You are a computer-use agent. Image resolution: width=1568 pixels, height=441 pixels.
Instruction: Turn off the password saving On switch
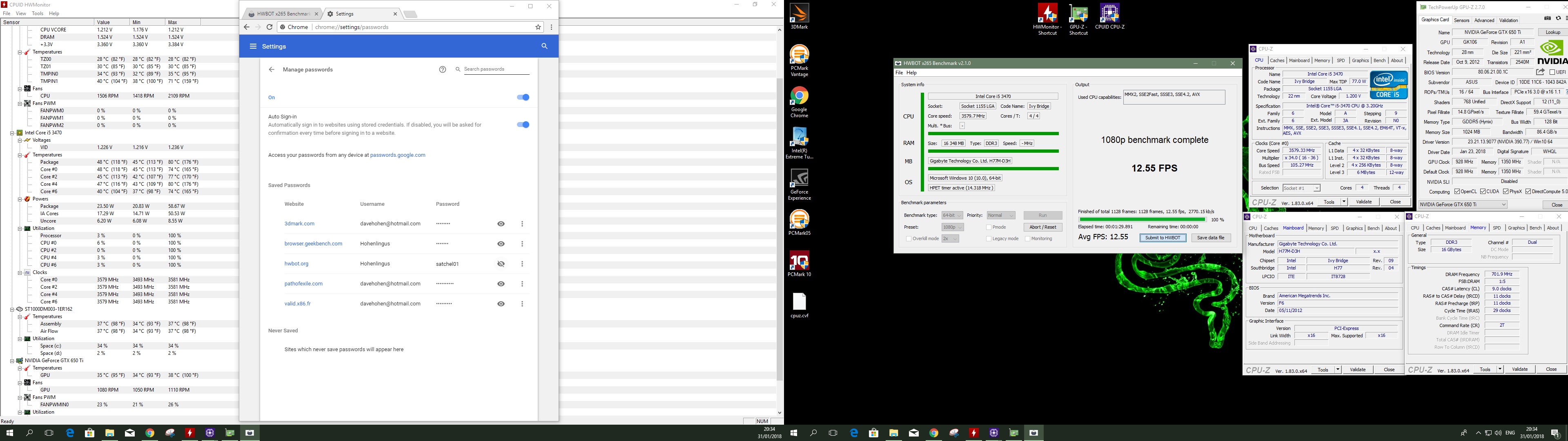523,98
